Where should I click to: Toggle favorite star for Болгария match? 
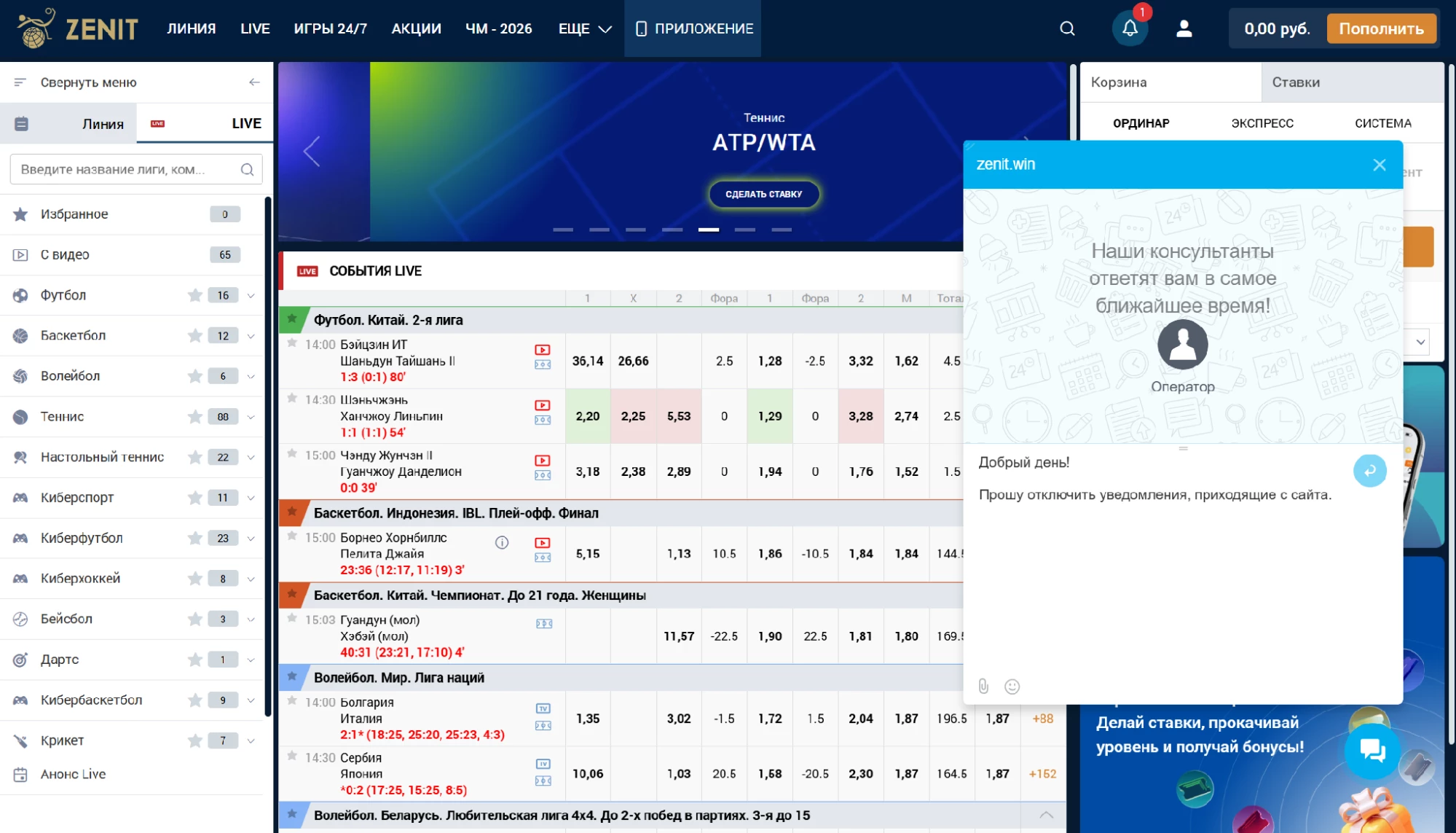click(x=292, y=701)
